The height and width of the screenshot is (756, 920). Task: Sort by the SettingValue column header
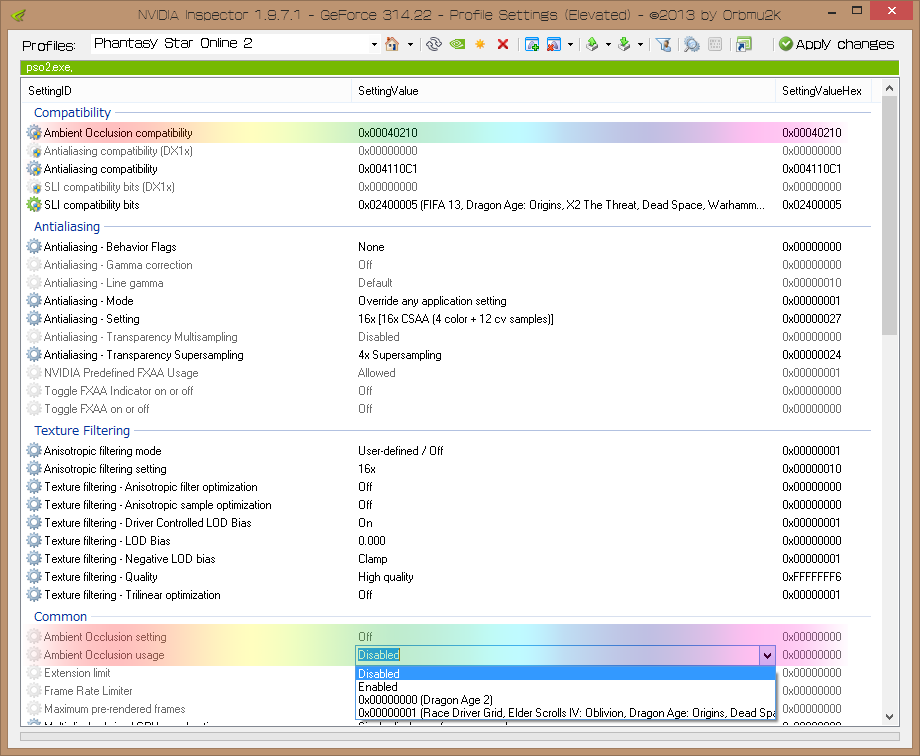click(563, 91)
